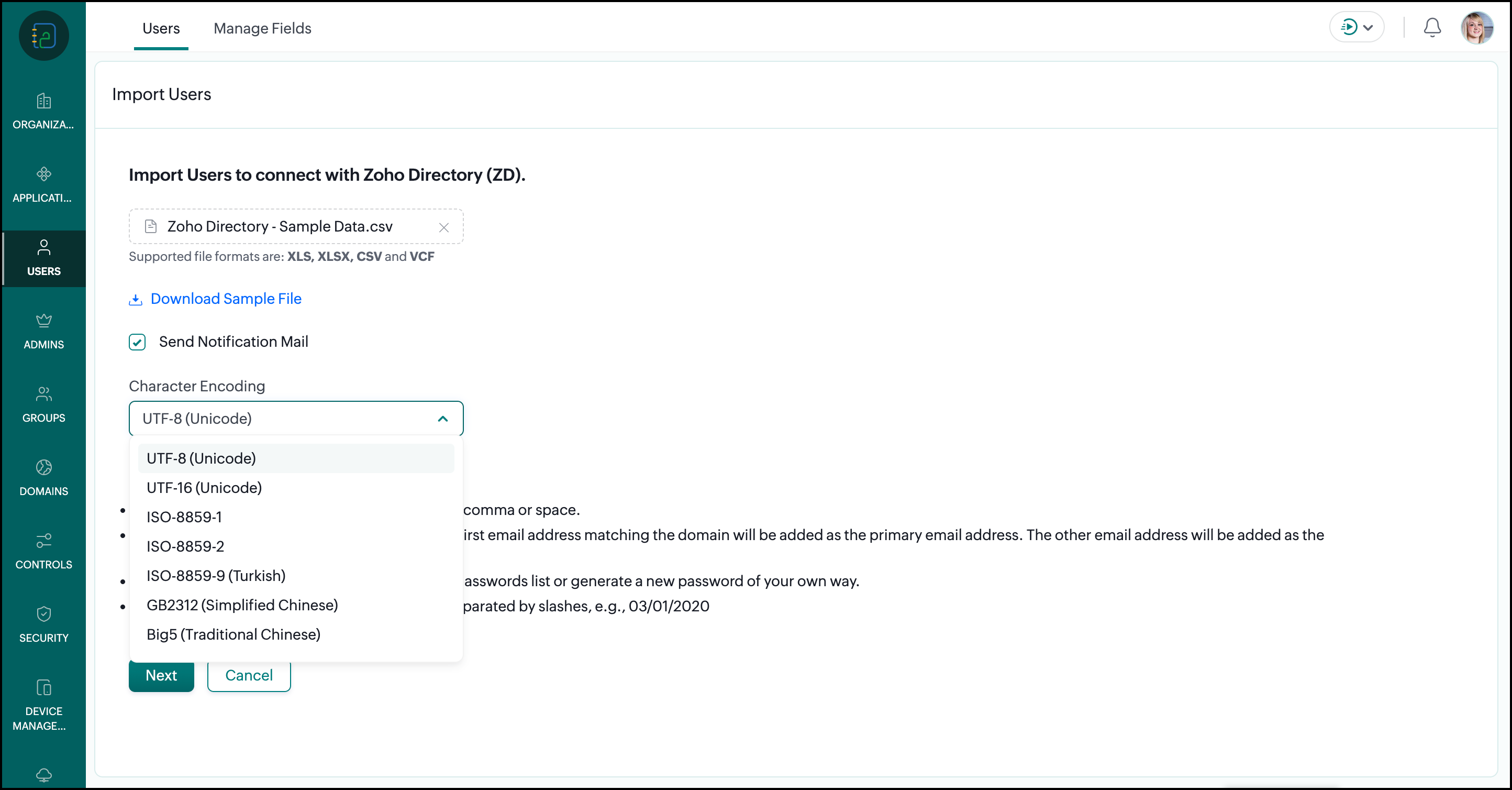Select UTF-16 (Unicode) encoding option
This screenshot has height=790, width=1512.
(x=204, y=488)
